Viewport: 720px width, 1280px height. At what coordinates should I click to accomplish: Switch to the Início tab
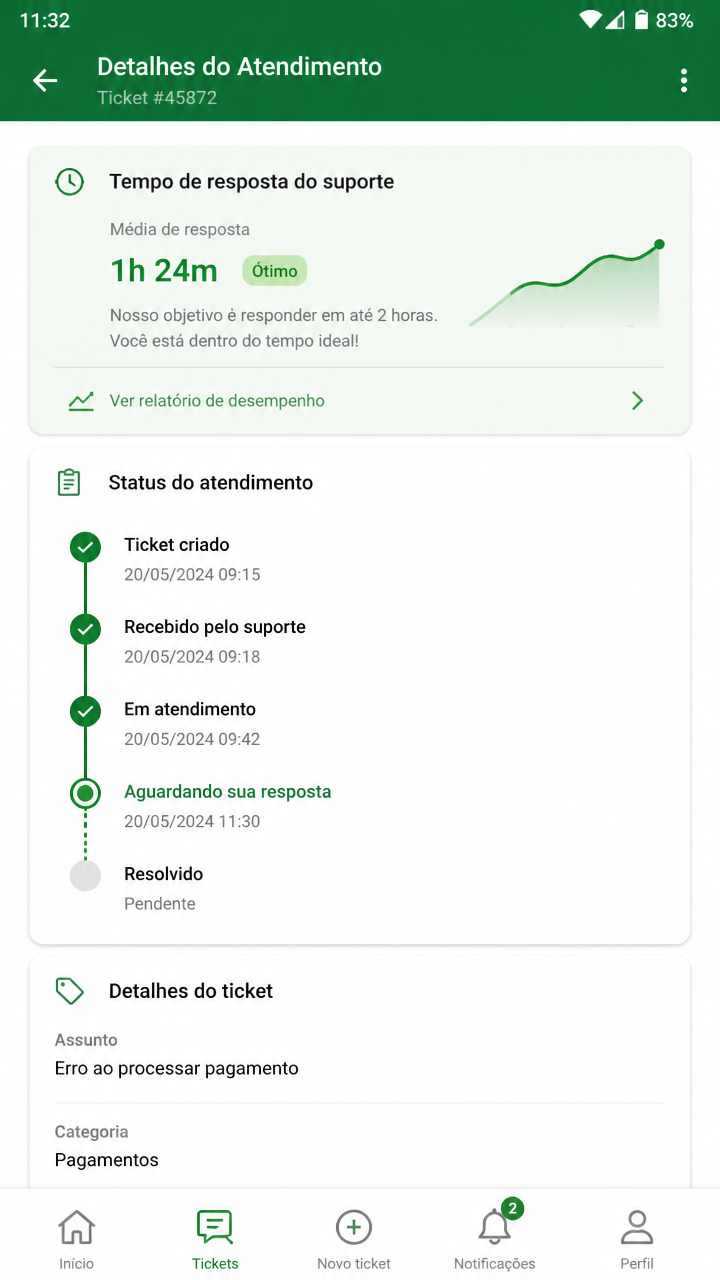pyautogui.click(x=77, y=1239)
